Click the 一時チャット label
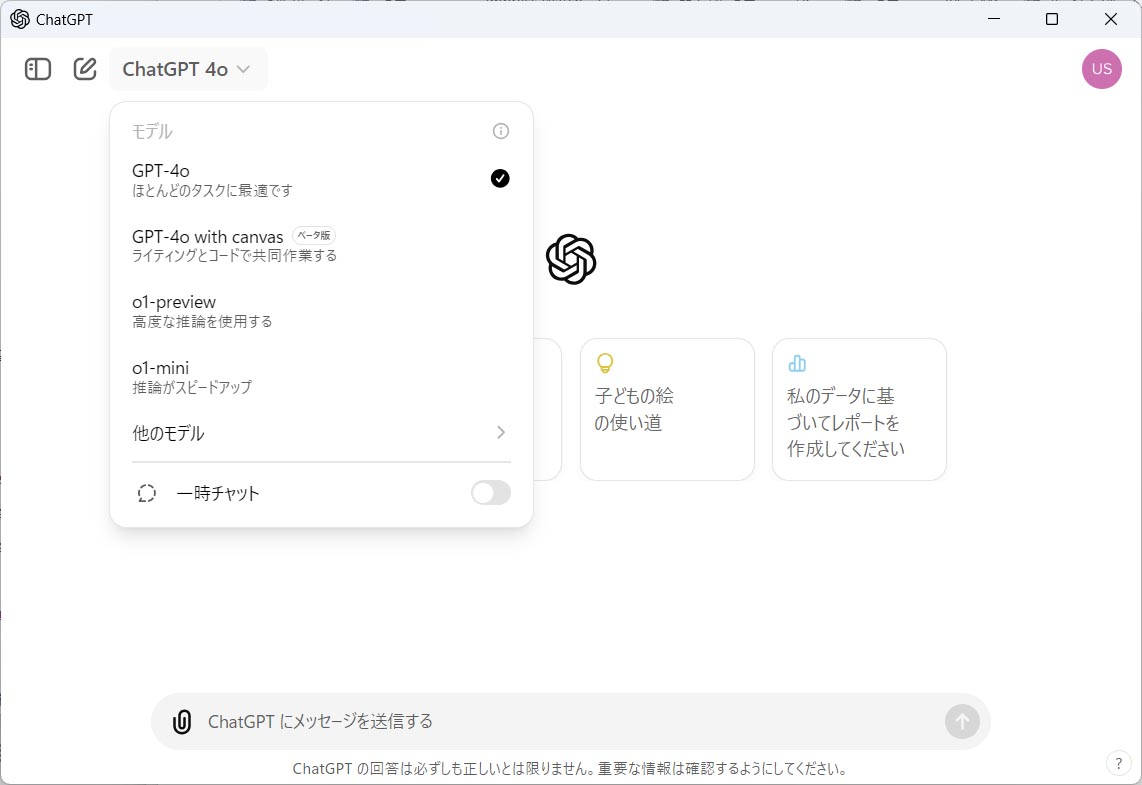 pyautogui.click(x=218, y=494)
